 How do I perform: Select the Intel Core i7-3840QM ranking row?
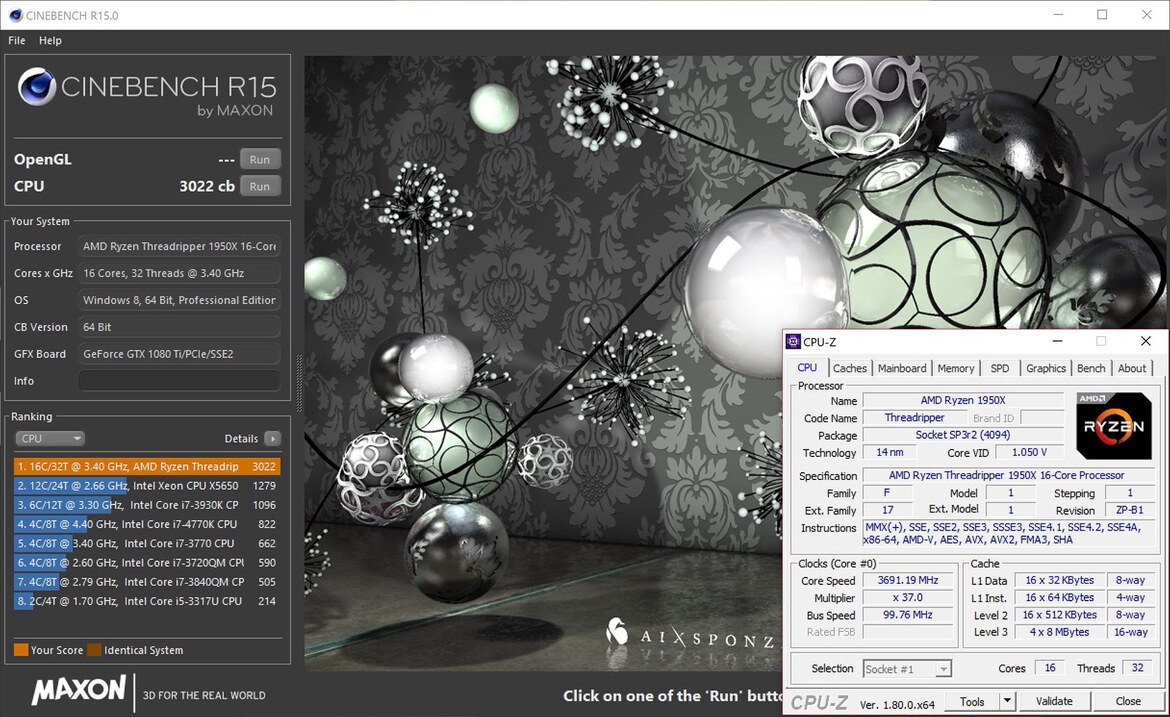coord(147,582)
